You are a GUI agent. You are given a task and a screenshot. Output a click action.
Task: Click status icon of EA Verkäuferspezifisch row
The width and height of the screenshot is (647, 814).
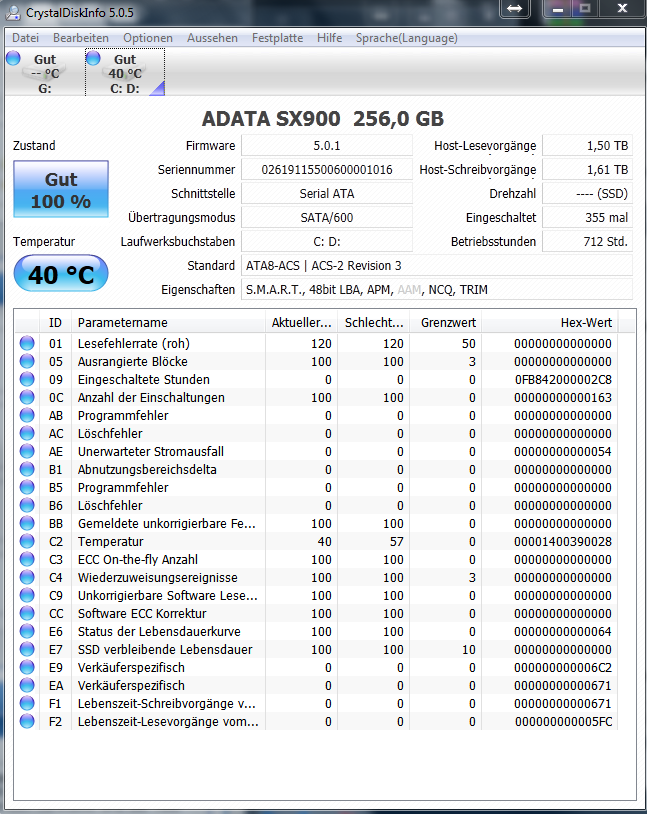(27, 685)
